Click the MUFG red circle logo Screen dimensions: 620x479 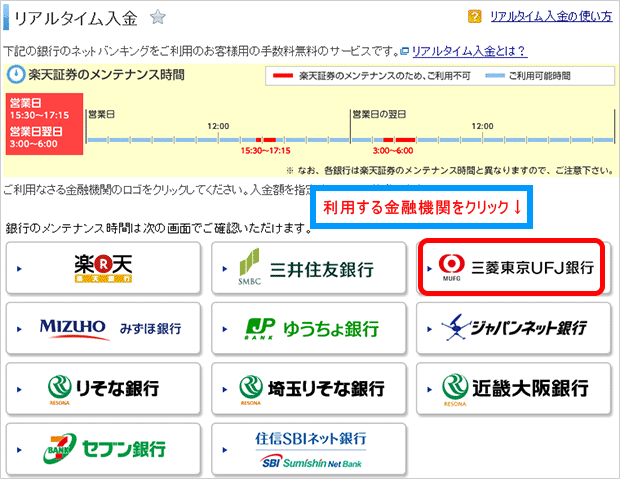pyautogui.click(x=452, y=264)
